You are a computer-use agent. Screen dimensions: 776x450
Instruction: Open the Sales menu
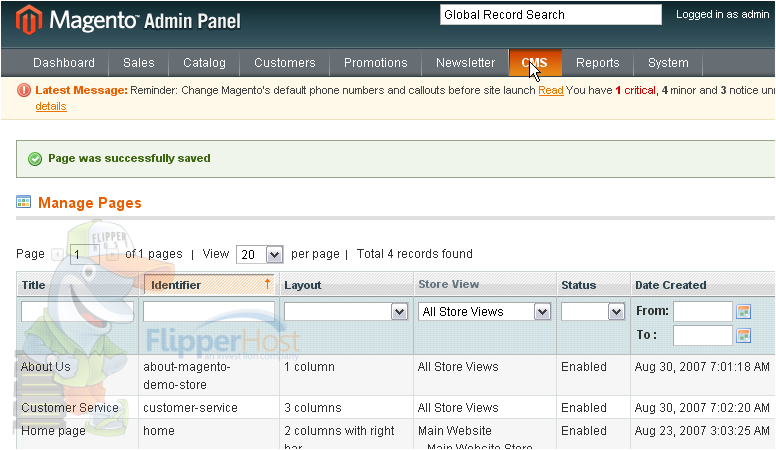click(139, 63)
